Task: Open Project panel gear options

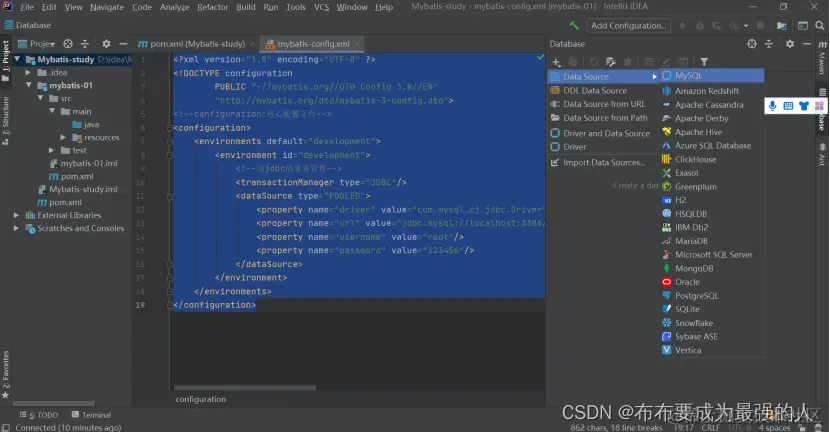Action: point(106,44)
